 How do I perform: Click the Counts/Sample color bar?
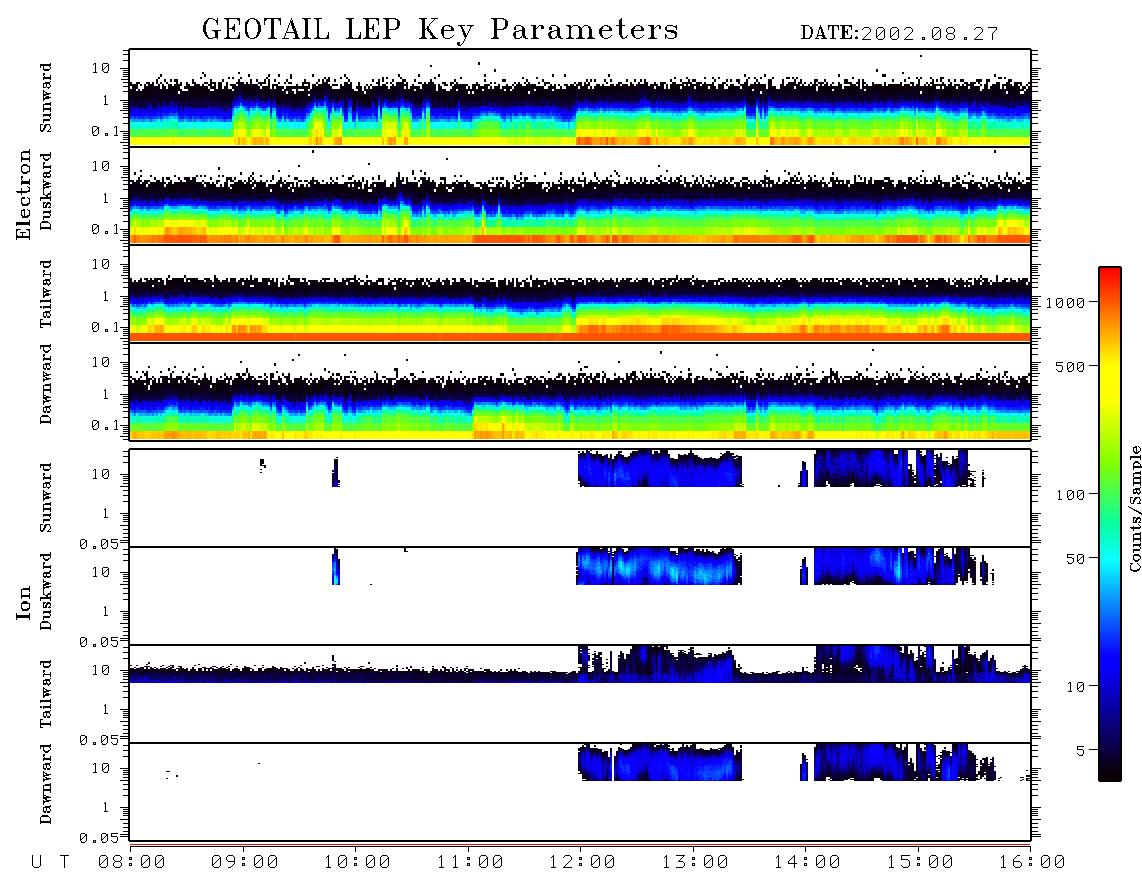tap(1110, 524)
